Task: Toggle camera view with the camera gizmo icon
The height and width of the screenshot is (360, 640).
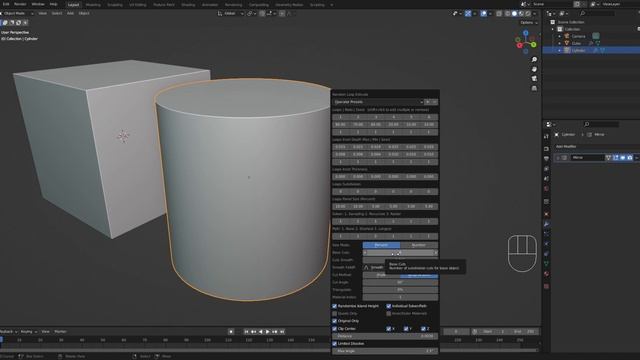Action: [534, 78]
